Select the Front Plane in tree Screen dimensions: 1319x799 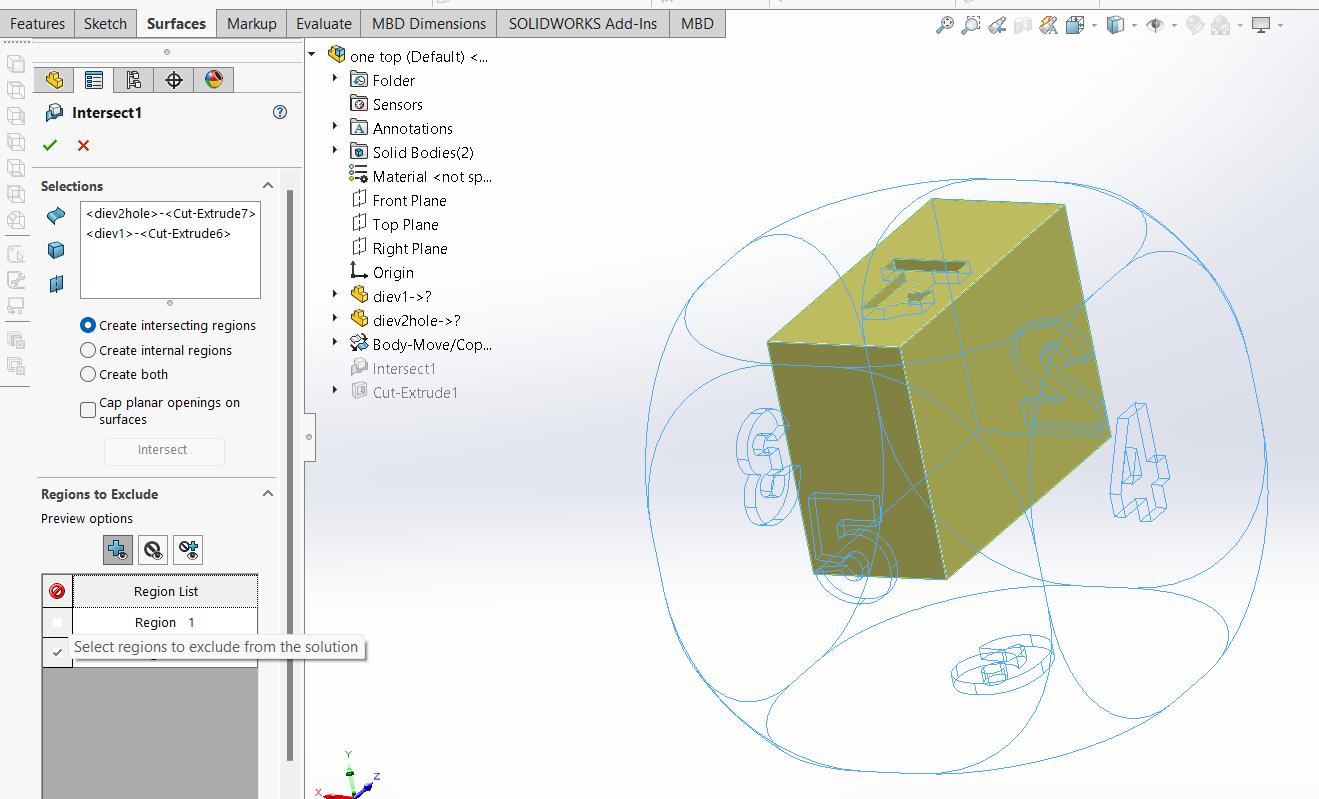(409, 200)
